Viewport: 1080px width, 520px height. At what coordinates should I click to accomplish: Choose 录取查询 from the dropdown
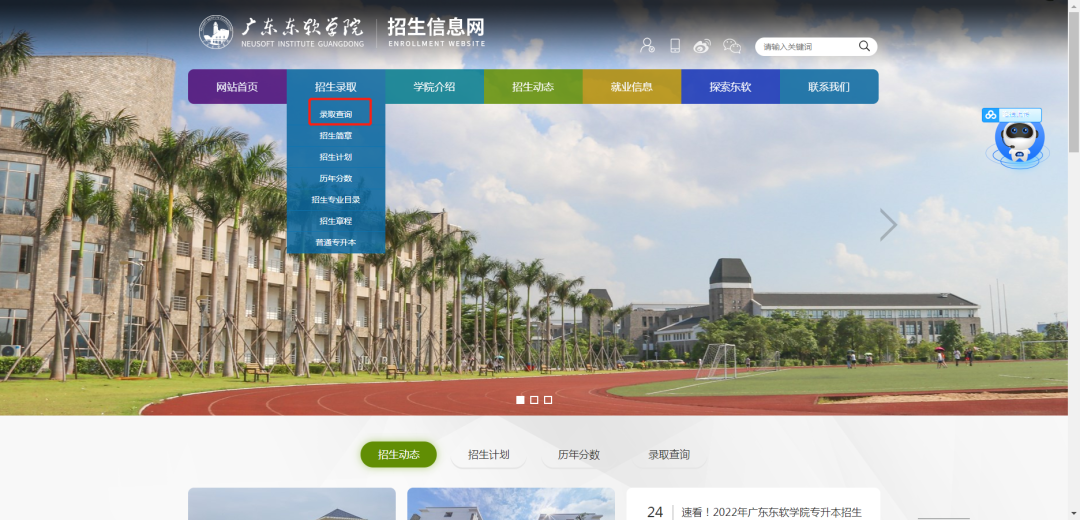pyautogui.click(x=336, y=114)
